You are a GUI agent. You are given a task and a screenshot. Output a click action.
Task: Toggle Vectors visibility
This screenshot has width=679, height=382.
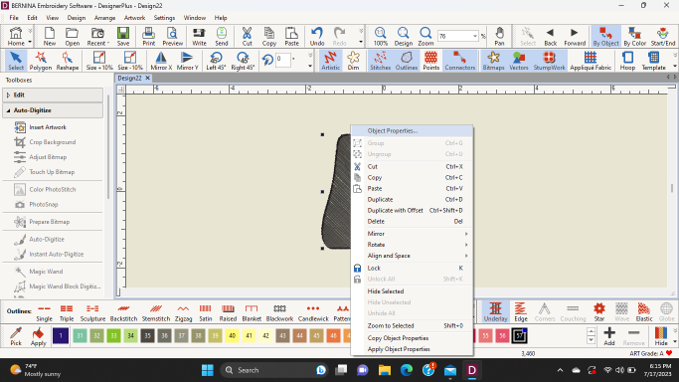pos(519,61)
